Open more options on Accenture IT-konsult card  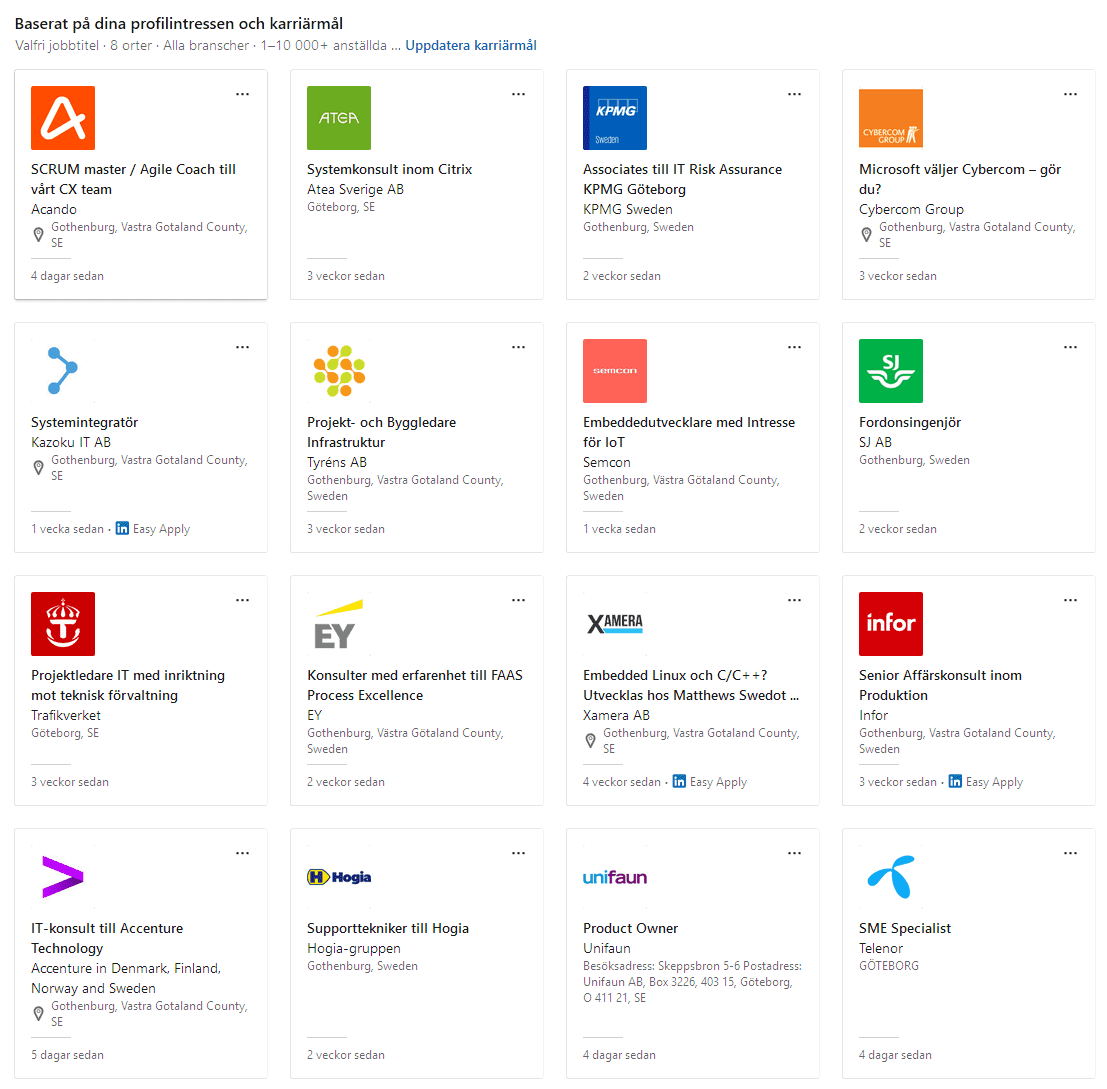point(242,853)
